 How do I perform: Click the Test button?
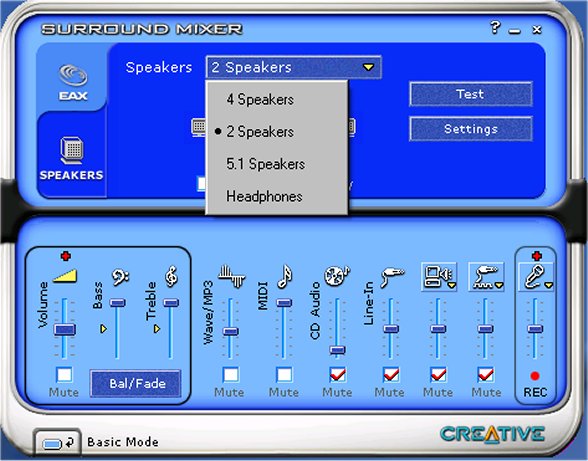[471, 94]
